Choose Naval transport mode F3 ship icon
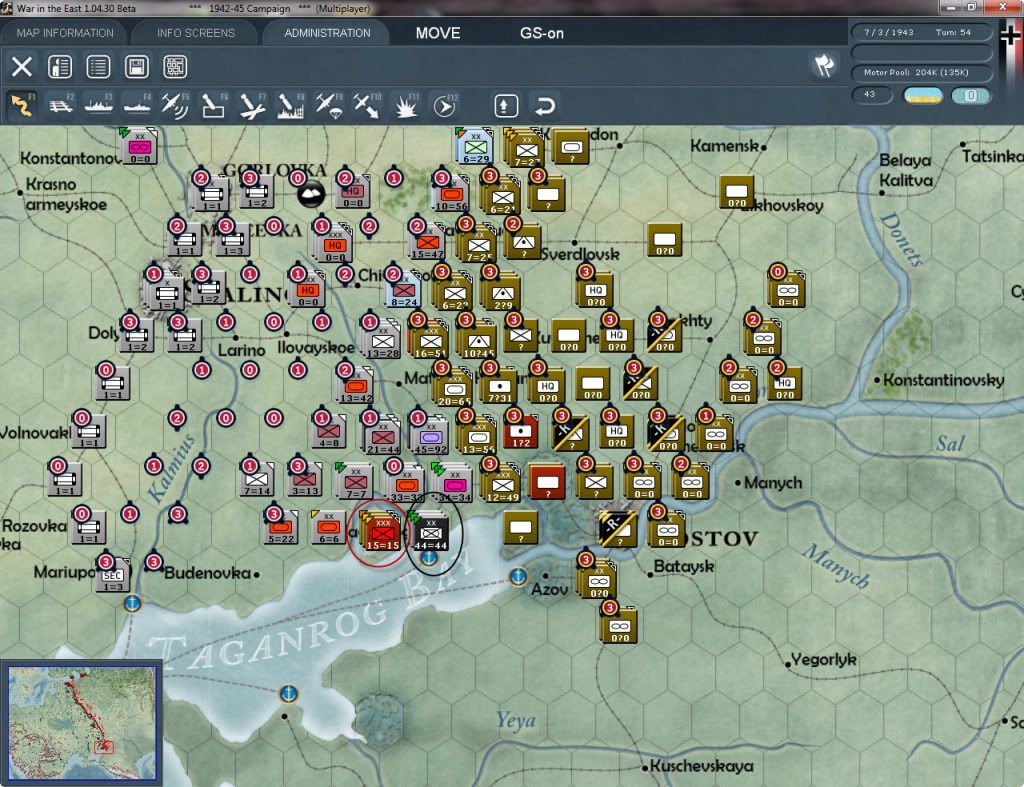Image resolution: width=1024 pixels, height=787 pixels. coord(99,105)
